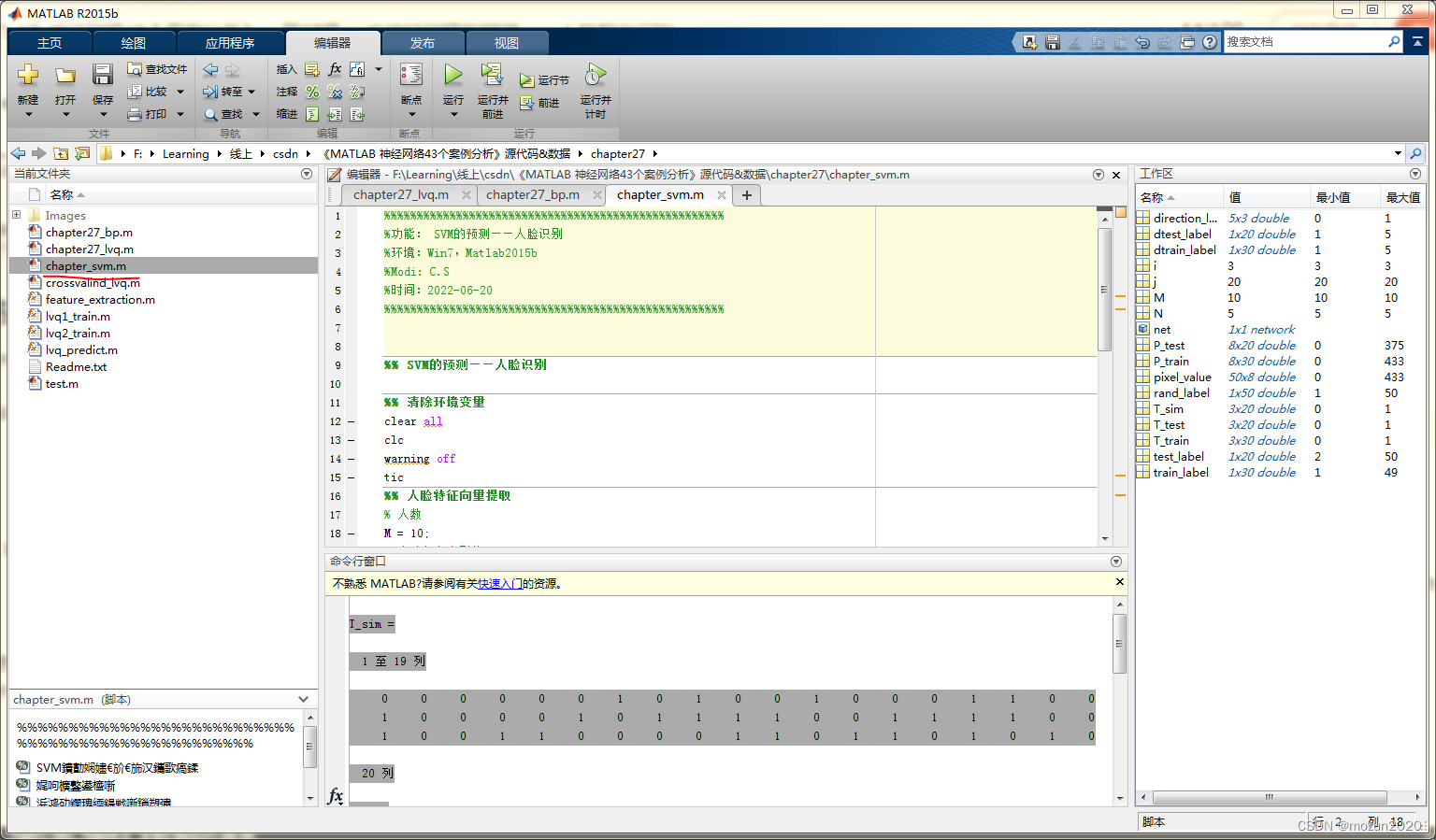Click the editor vertical scrollbar thumb
The height and width of the screenshot is (840, 1436).
pyautogui.click(x=1104, y=289)
